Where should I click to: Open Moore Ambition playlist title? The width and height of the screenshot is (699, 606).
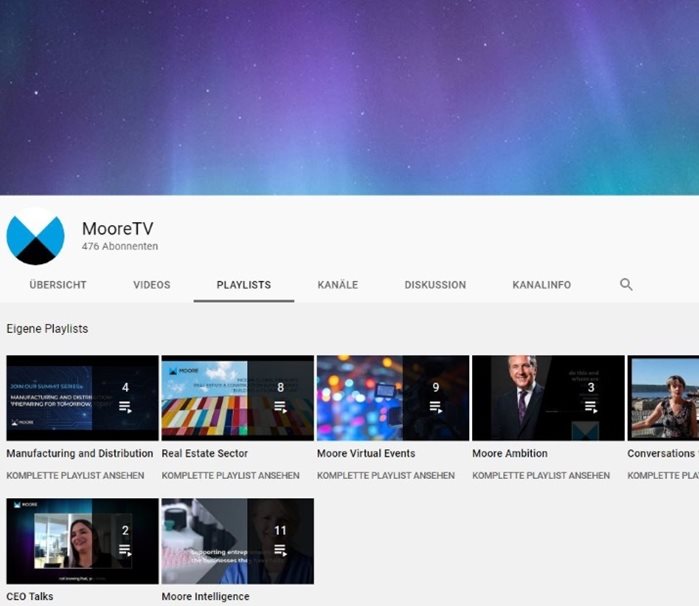tap(510, 453)
